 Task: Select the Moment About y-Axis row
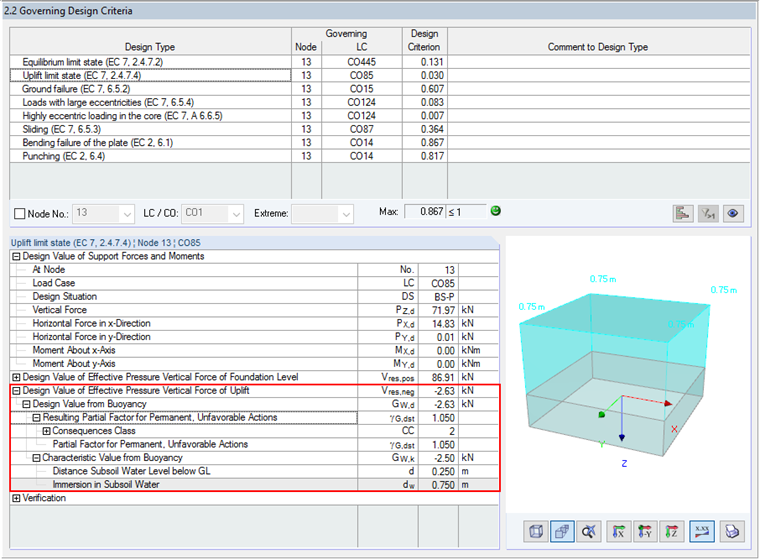[x=254, y=364]
